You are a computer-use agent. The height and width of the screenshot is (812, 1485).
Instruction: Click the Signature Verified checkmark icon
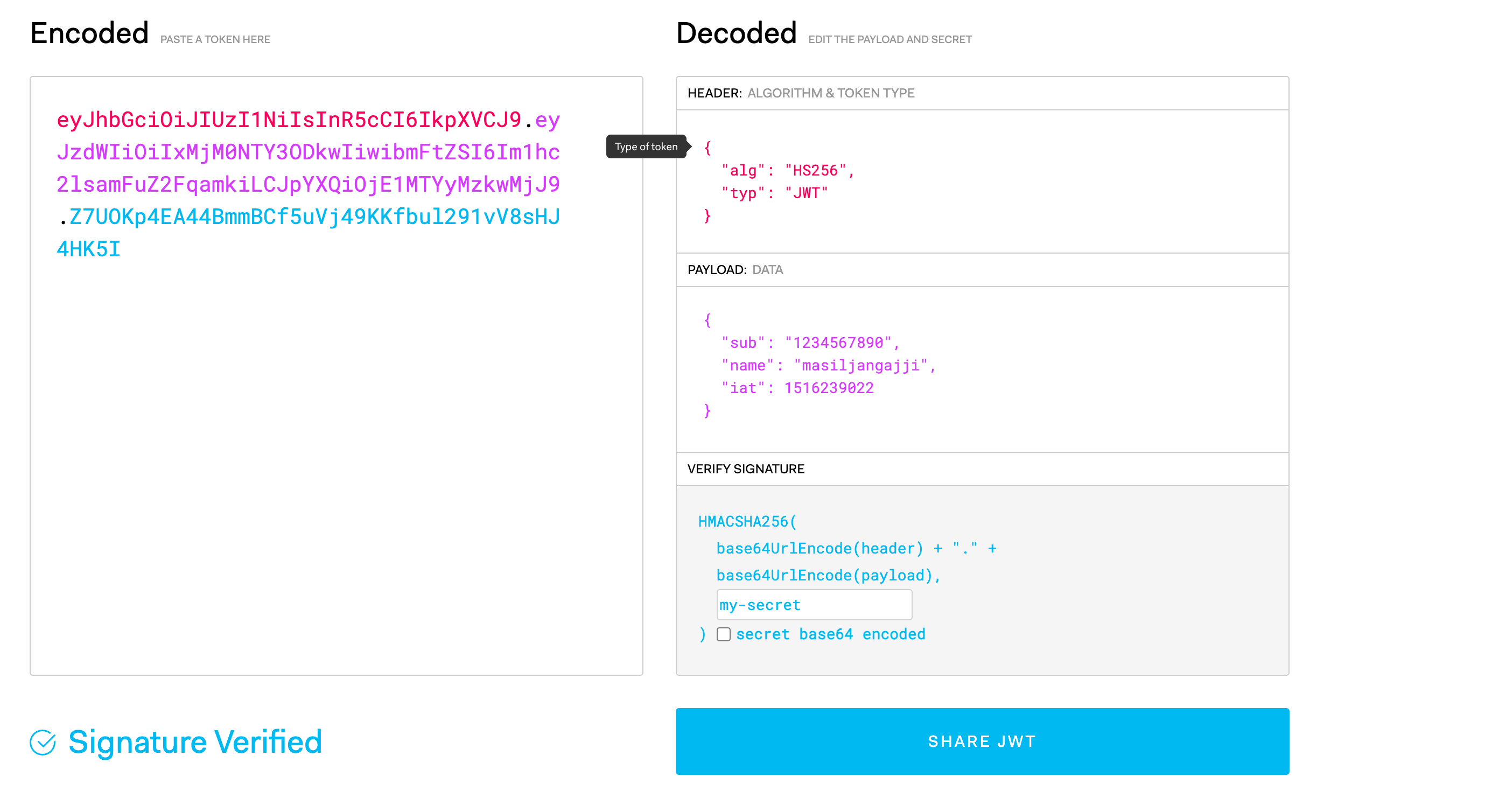tap(43, 741)
